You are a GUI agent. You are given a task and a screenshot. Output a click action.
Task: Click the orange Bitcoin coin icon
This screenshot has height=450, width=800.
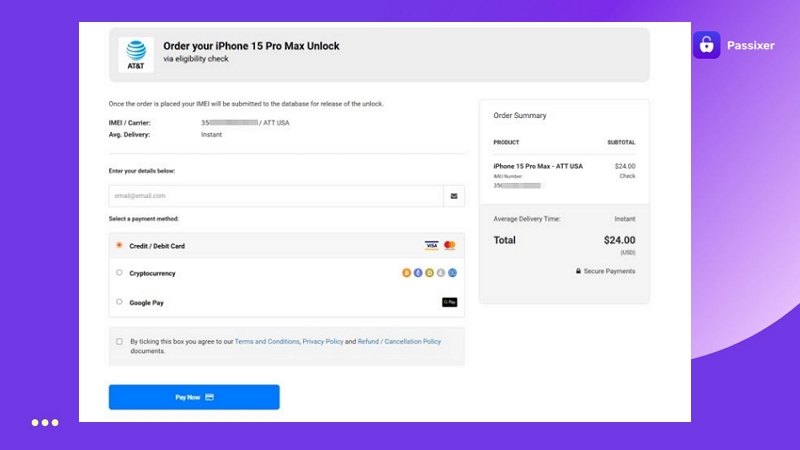click(x=407, y=273)
